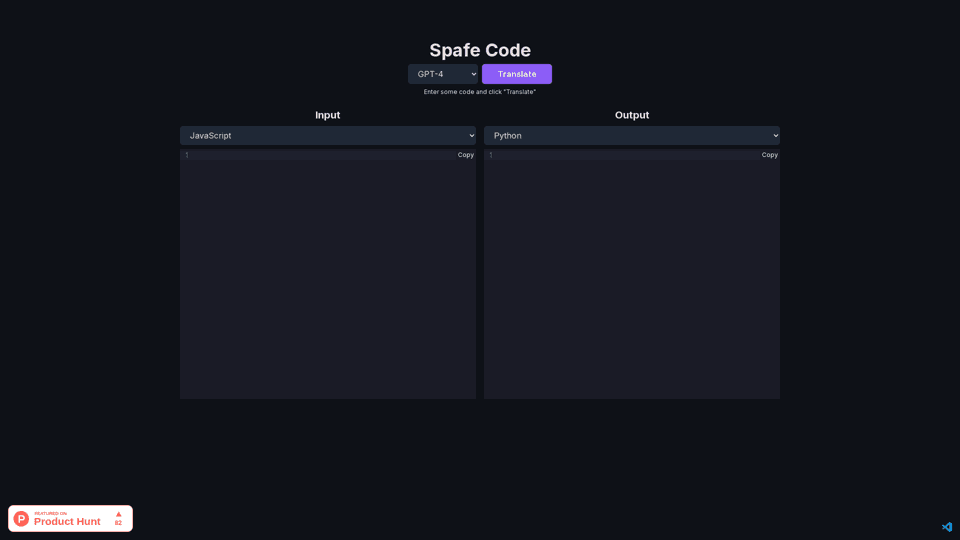Click the Output heading label
Screen dimensions: 960x540
[x=632, y=115]
